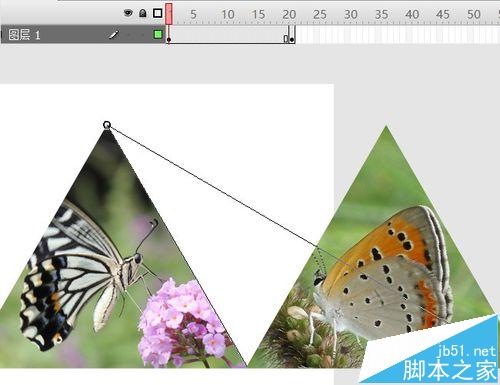The height and width of the screenshot is (385, 500).
Task: Click frame 5 on the timeline ruler
Action: tap(193, 14)
